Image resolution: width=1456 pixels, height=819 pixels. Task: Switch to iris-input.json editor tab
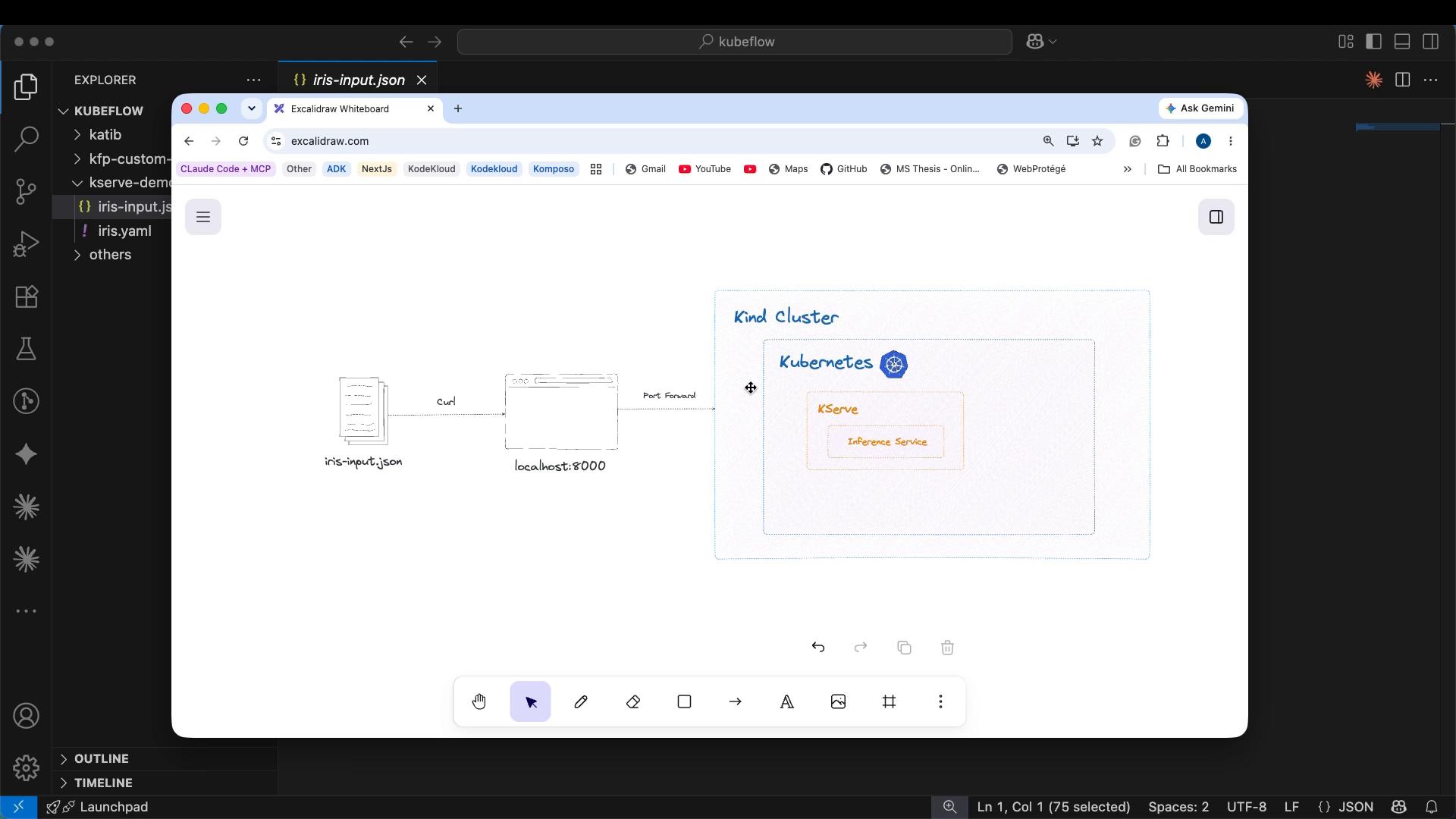358,80
